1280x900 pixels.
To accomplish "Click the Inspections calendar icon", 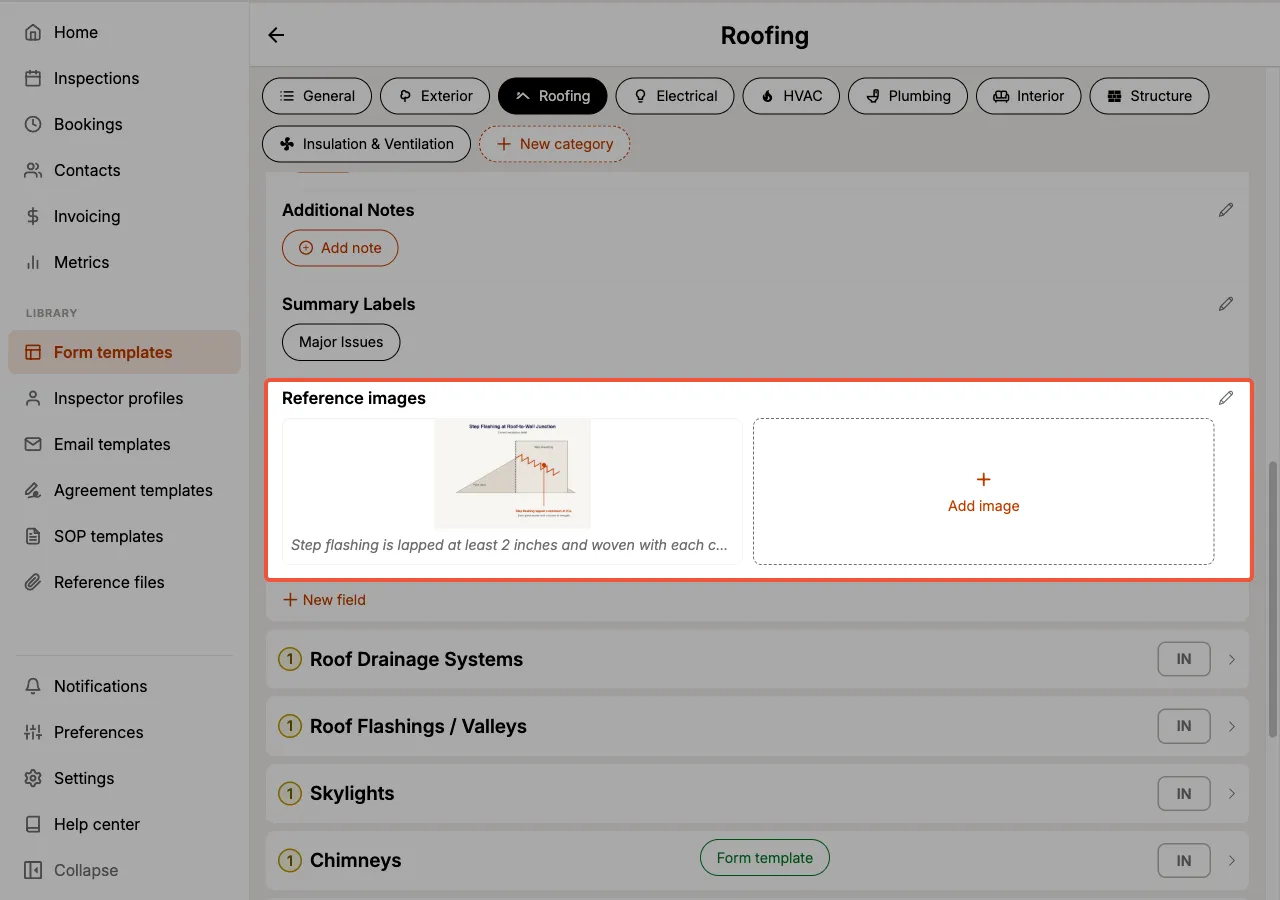I will [x=33, y=78].
